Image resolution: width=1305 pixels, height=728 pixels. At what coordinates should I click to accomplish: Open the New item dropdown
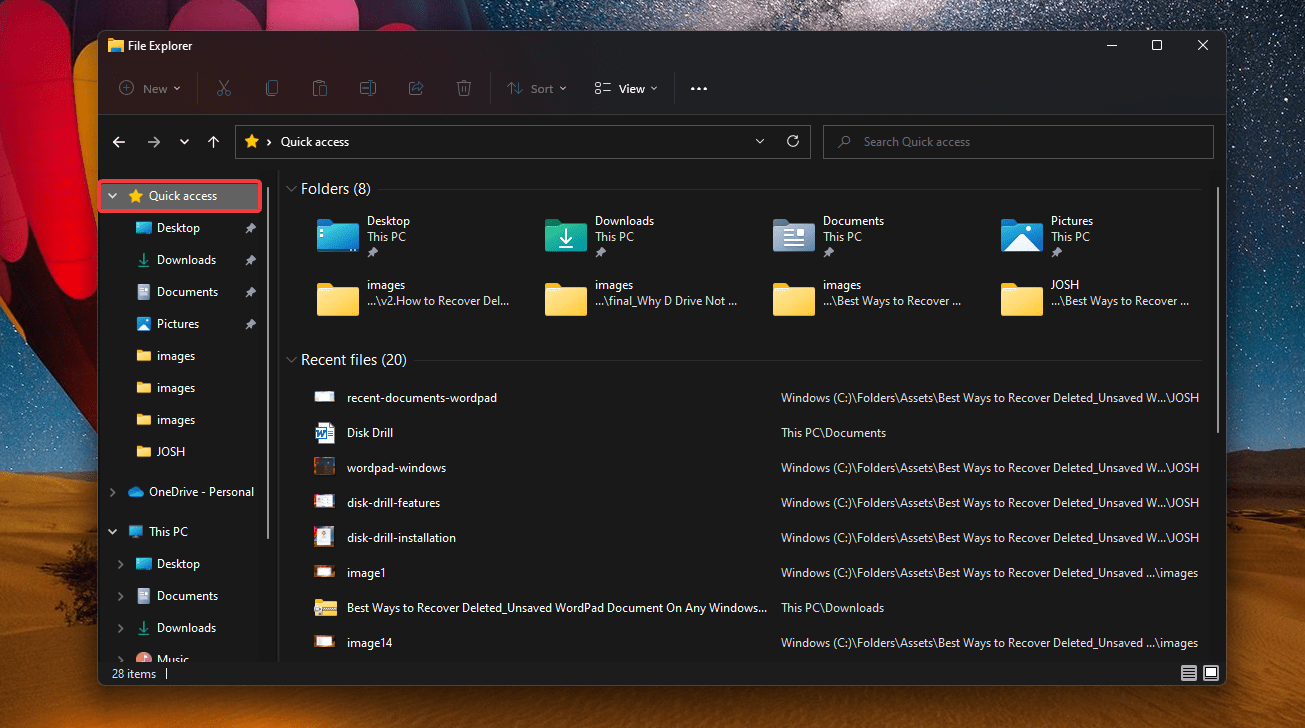pyautogui.click(x=150, y=88)
